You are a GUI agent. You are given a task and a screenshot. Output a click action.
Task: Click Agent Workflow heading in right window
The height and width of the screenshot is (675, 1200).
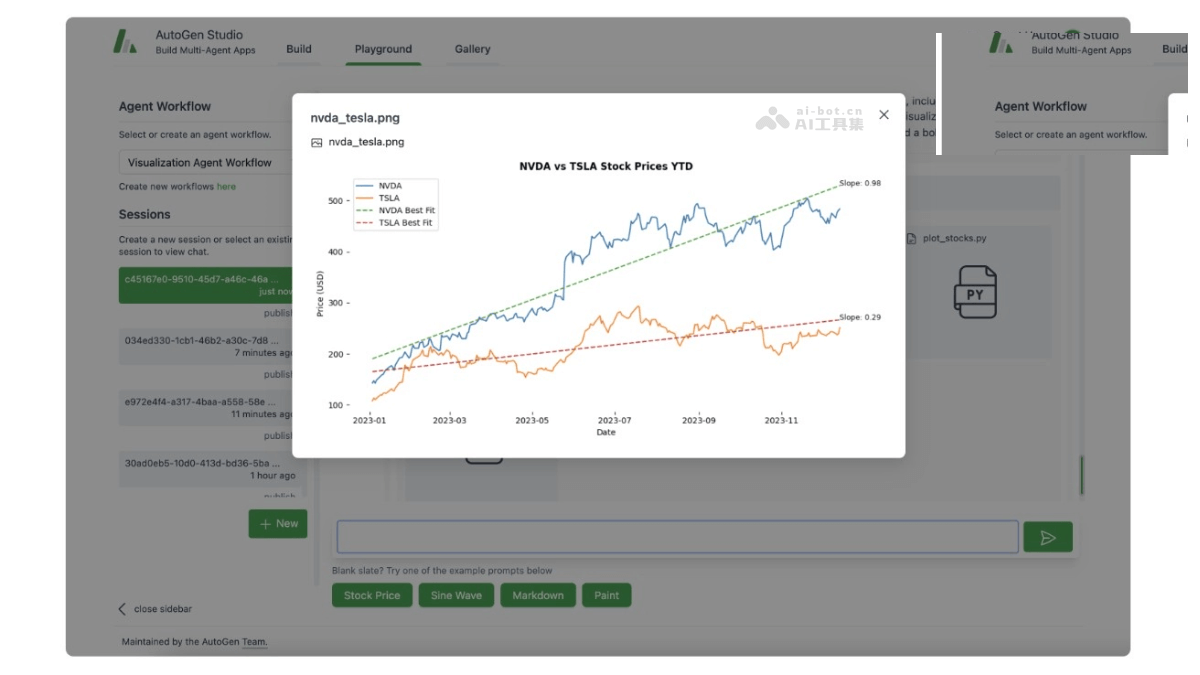click(1041, 106)
